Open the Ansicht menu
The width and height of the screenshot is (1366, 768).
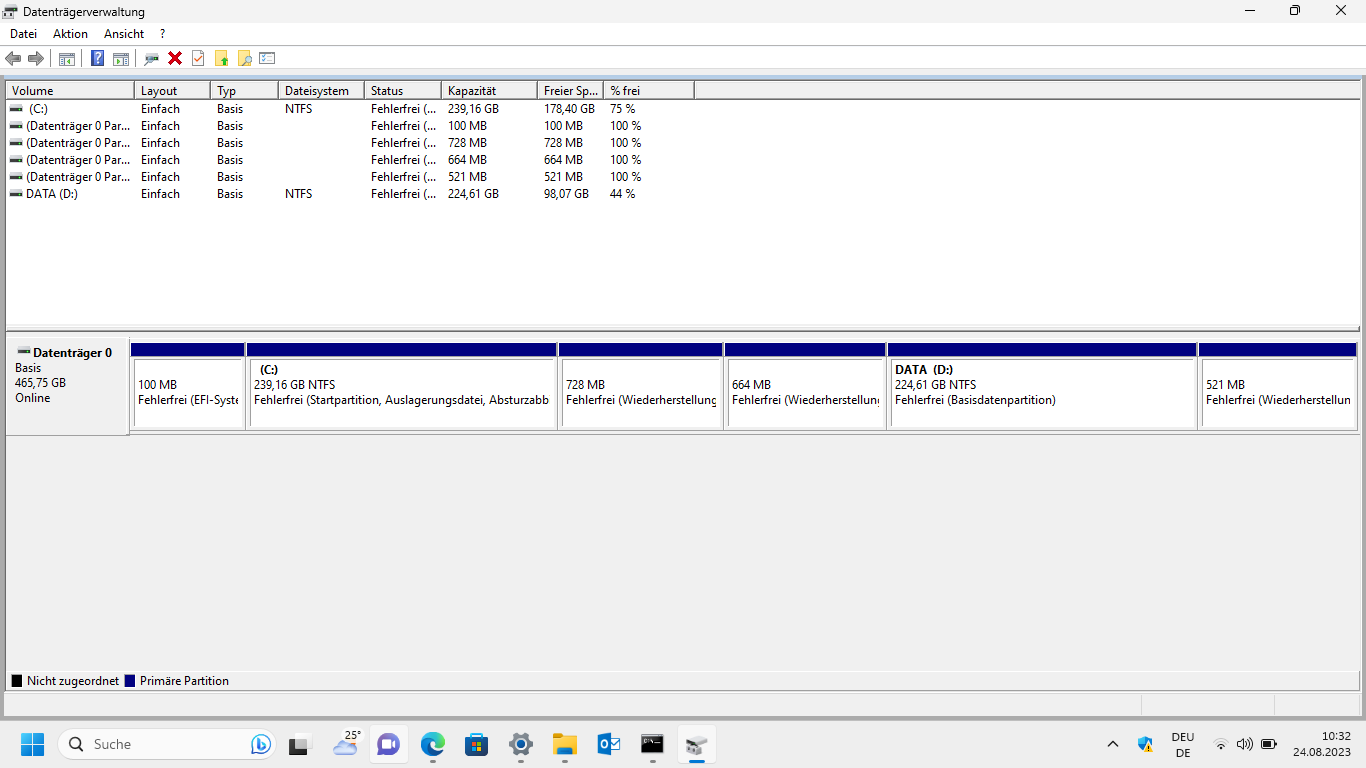click(124, 34)
